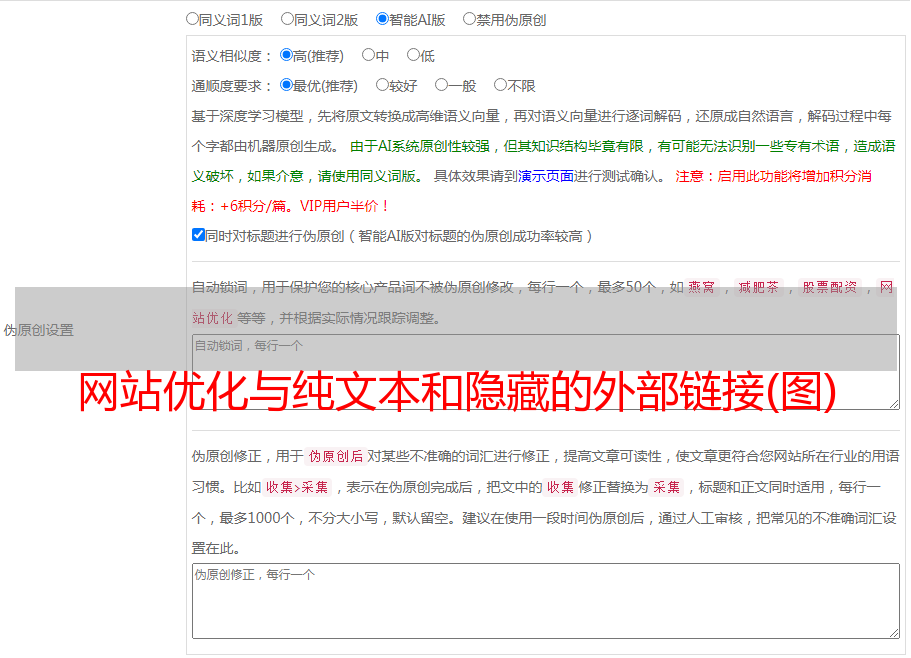
Task: Uncheck 同时对标题进行伪原创 checkbox
Action: [x=198, y=235]
